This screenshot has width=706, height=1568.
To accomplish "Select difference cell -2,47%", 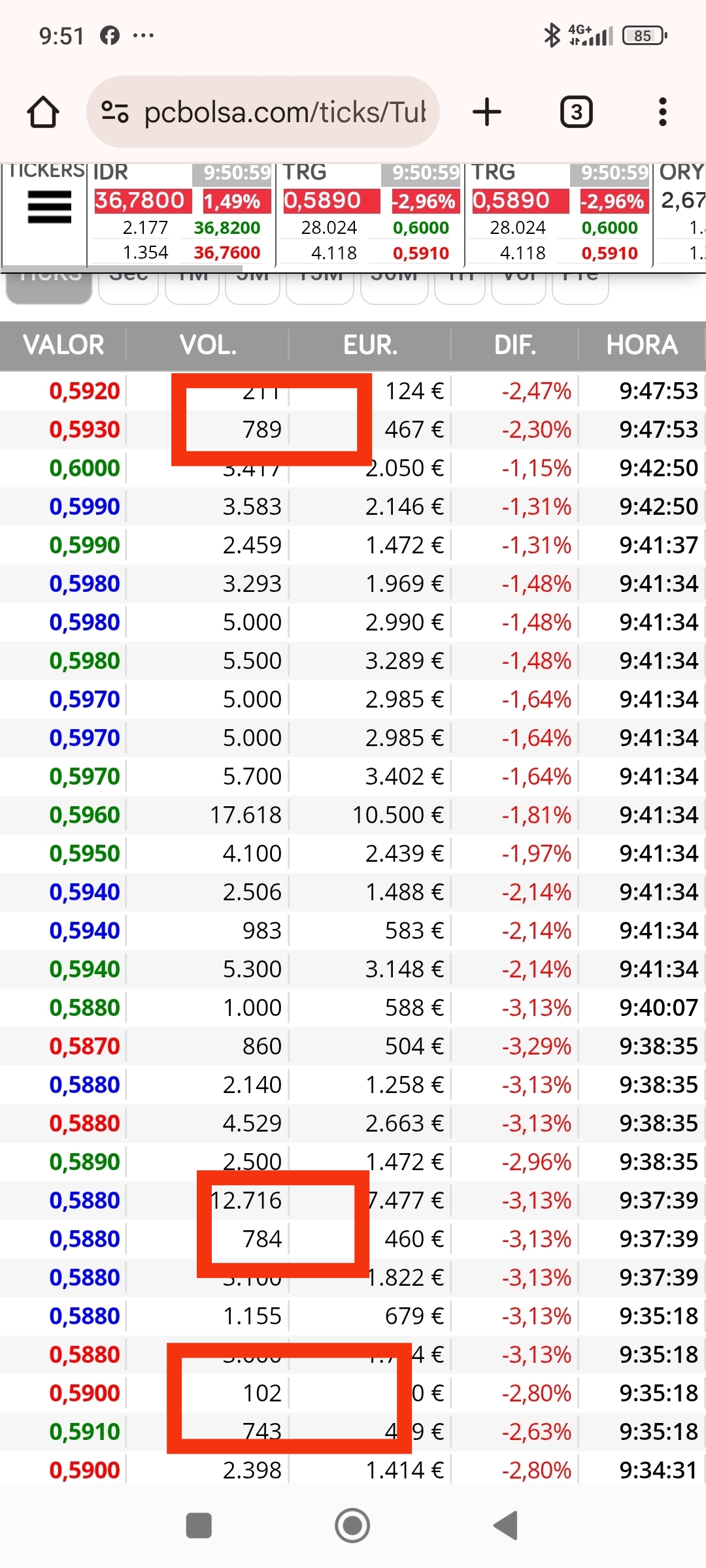I will [537, 391].
